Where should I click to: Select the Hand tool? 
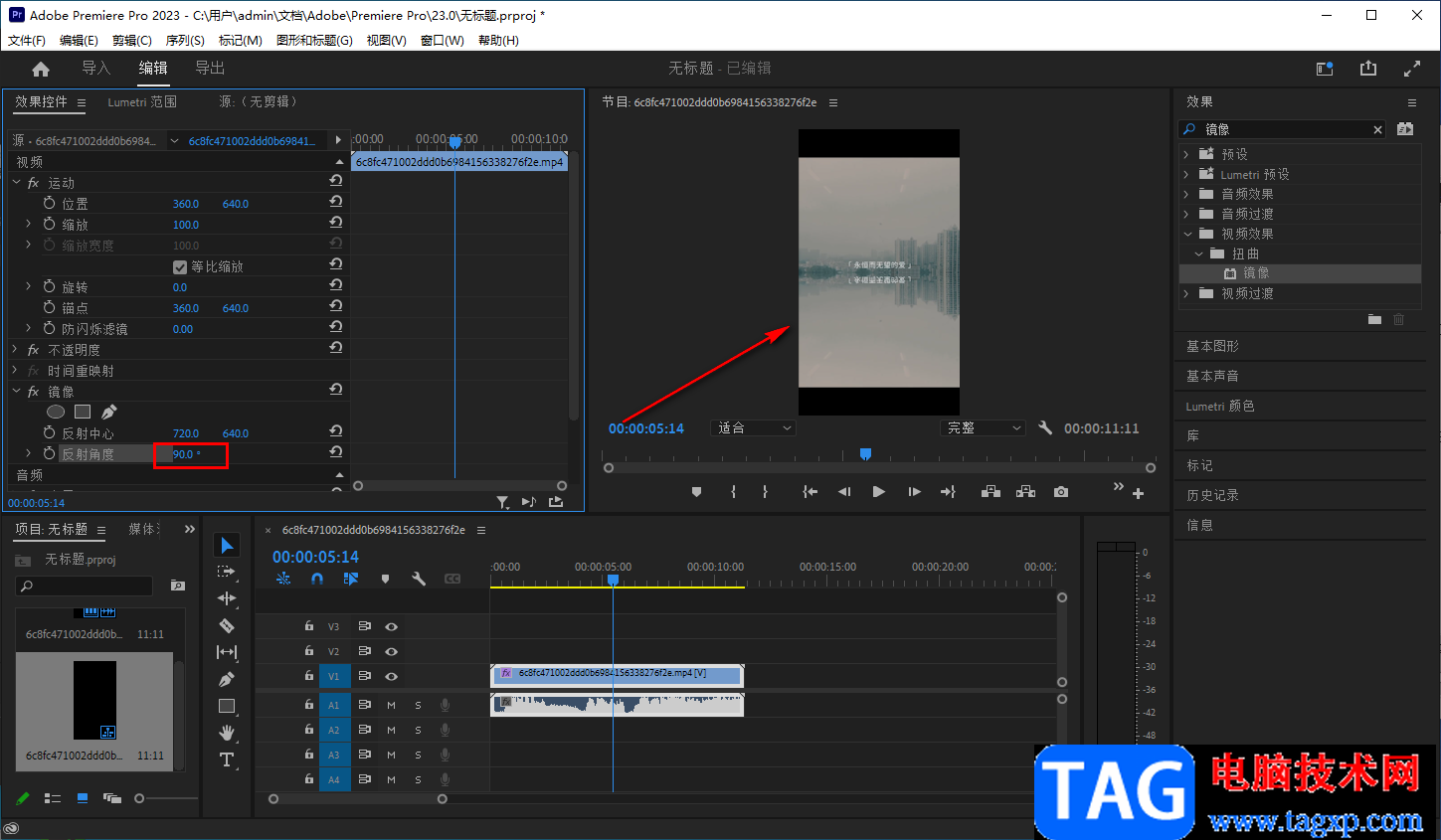click(x=227, y=733)
